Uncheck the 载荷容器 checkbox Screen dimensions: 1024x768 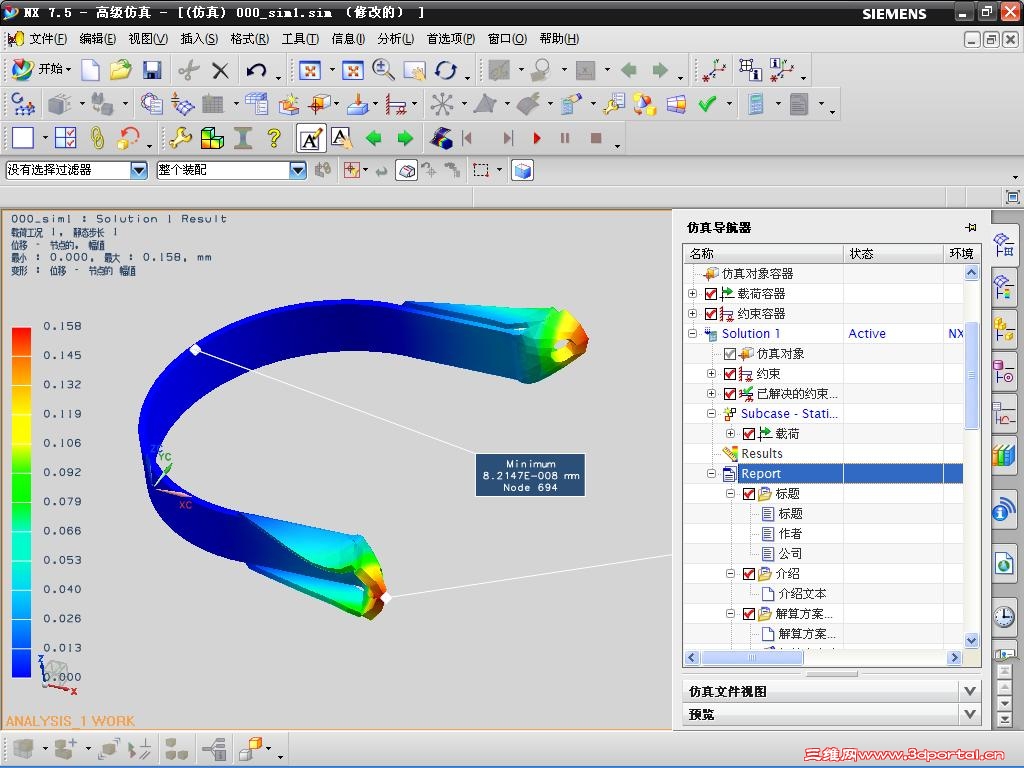[711, 294]
